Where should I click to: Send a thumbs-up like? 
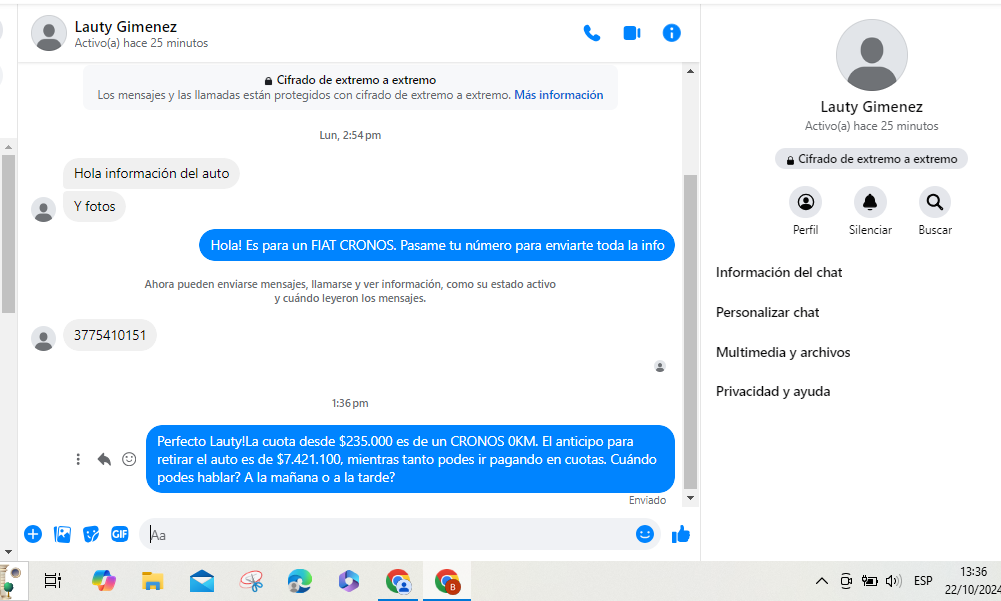pos(681,534)
